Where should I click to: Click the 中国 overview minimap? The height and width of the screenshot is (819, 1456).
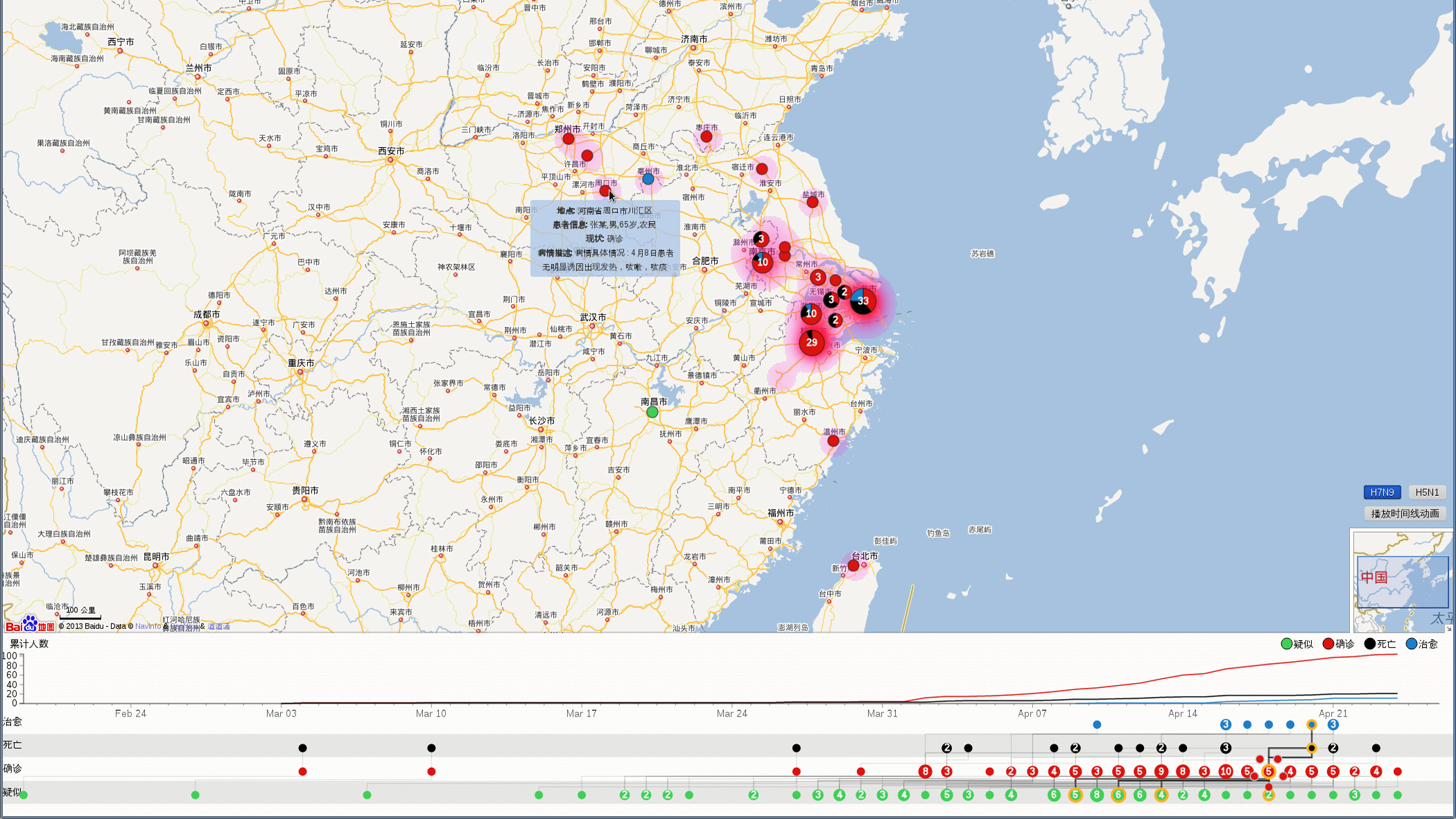click(x=1402, y=581)
